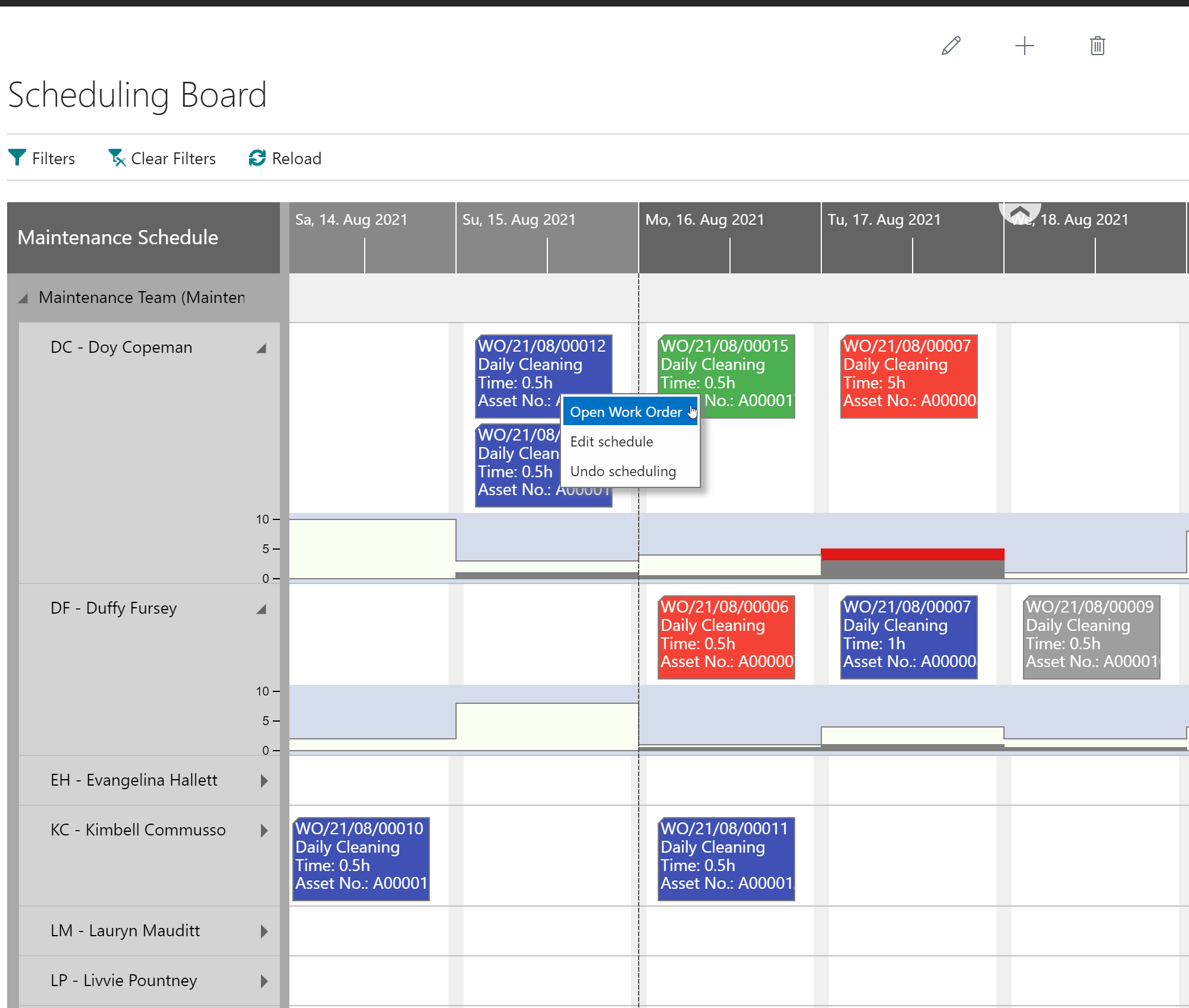This screenshot has height=1008, width=1189.
Task: Click Undo scheduling in context menu
Action: click(x=623, y=471)
